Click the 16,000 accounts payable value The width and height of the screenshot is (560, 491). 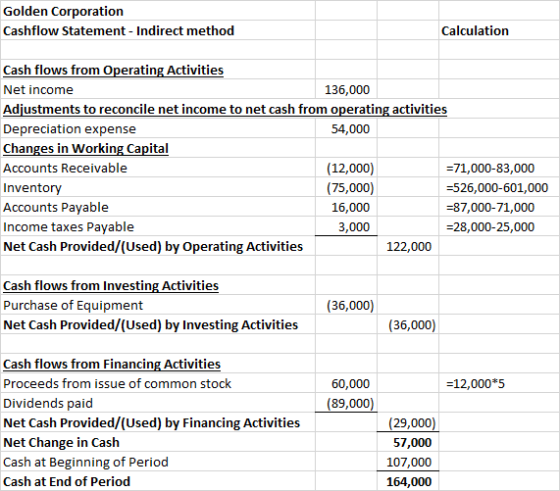[350, 207]
